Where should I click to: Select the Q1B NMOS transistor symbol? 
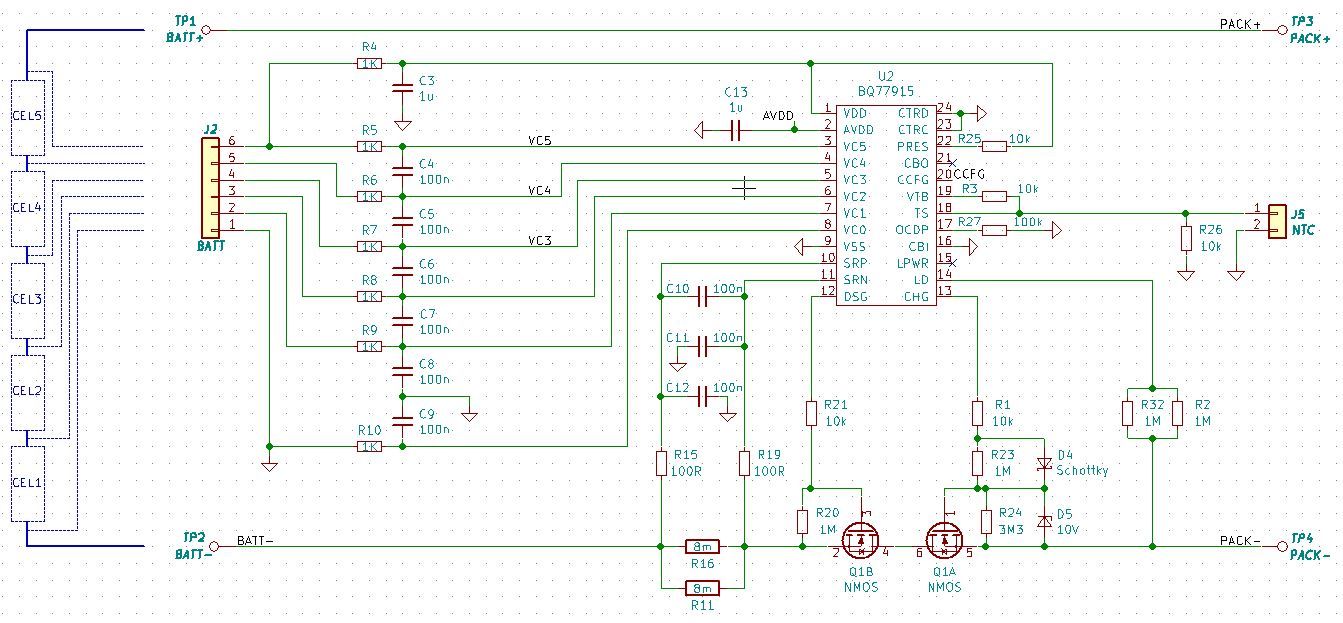pyautogui.click(x=859, y=541)
